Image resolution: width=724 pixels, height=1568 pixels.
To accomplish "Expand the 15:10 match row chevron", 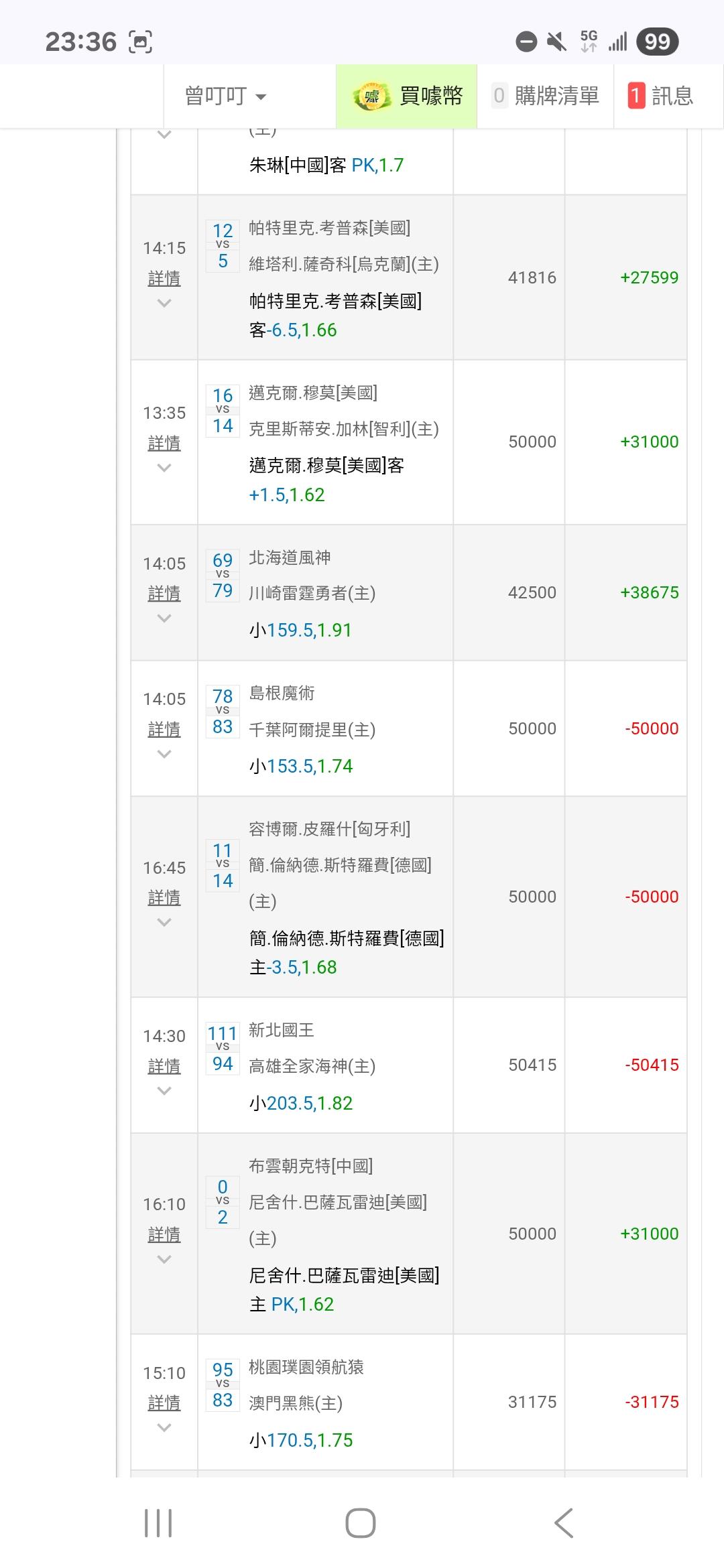I will tap(164, 1428).
